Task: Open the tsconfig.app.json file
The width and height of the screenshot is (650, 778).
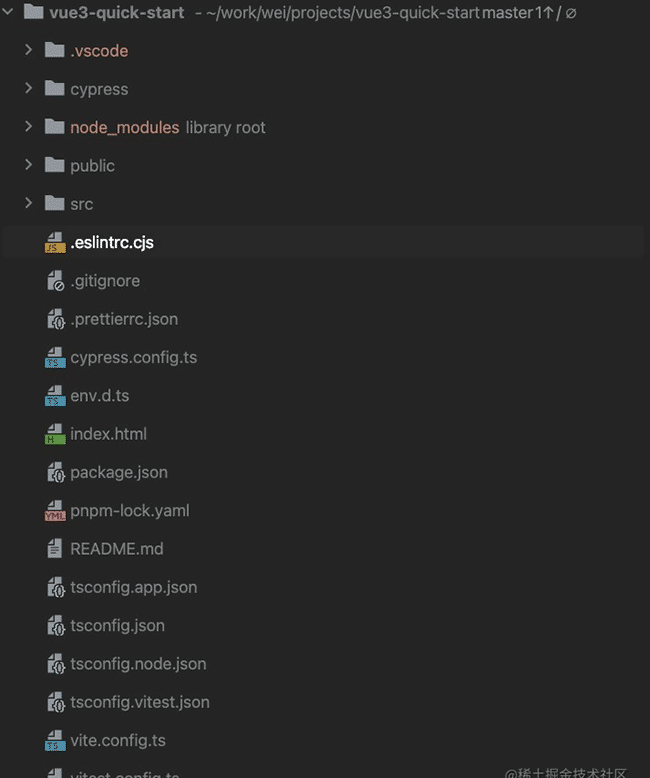Action: click(133, 588)
